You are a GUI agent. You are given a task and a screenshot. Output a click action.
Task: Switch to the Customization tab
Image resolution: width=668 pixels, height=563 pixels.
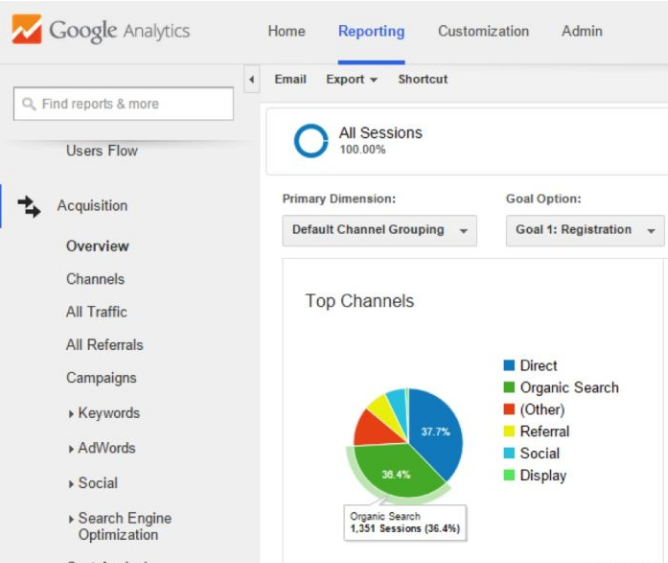tap(484, 31)
